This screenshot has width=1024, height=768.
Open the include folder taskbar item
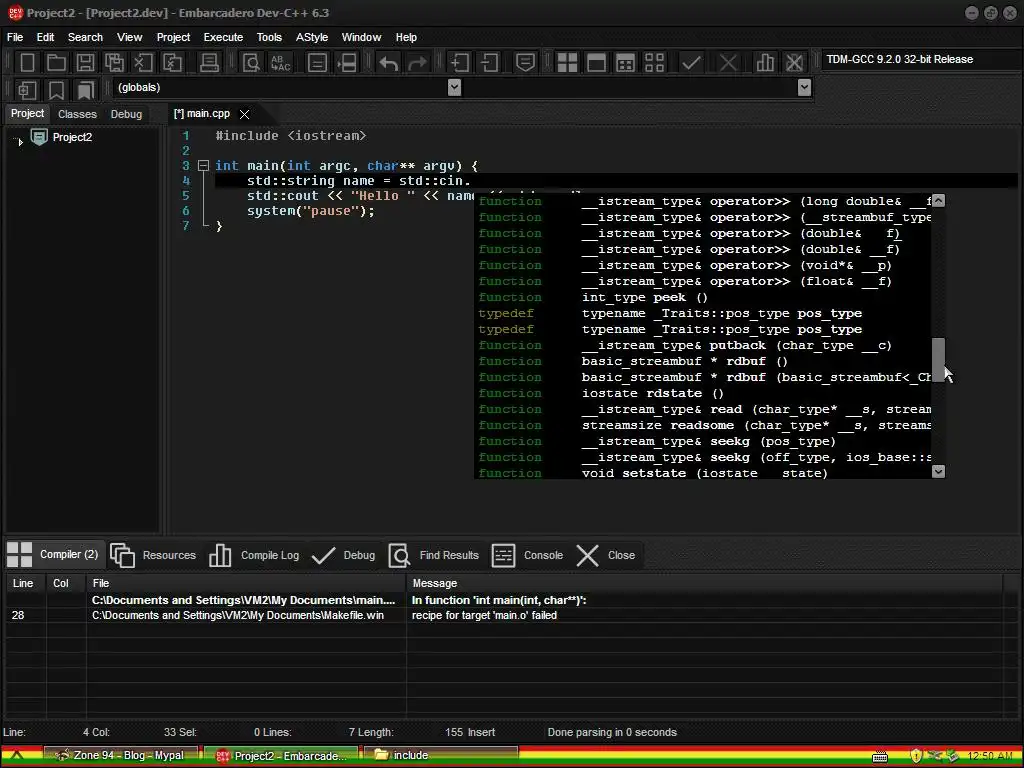(x=441, y=756)
